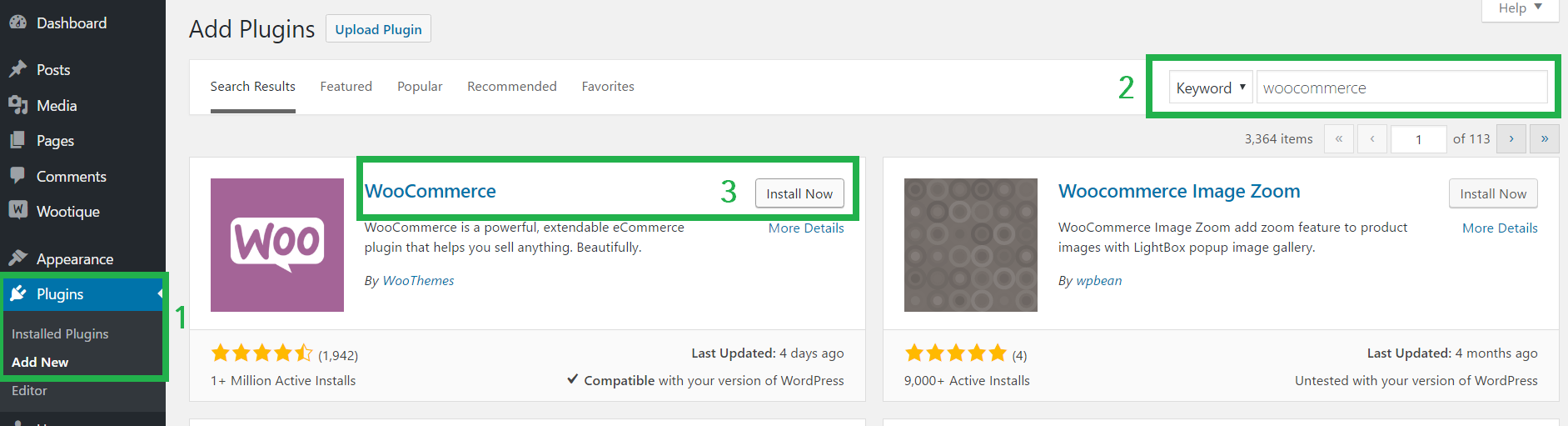This screenshot has height=426, width=1568.
Task: View More Details for Image Zoom
Action: [1500, 228]
